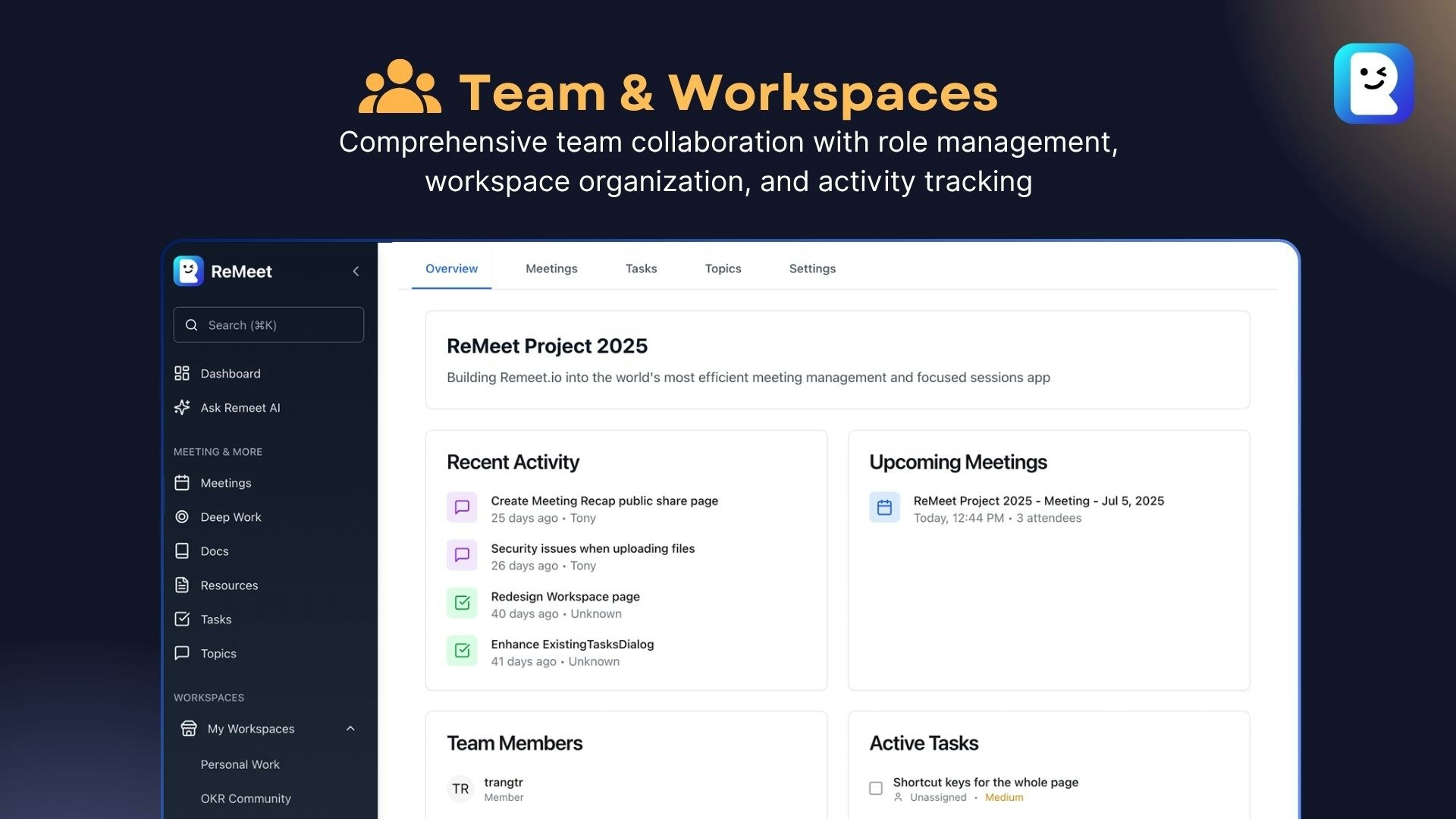Click the Medium priority label
The height and width of the screenshot is (819, 1456).
[1004, 798]
